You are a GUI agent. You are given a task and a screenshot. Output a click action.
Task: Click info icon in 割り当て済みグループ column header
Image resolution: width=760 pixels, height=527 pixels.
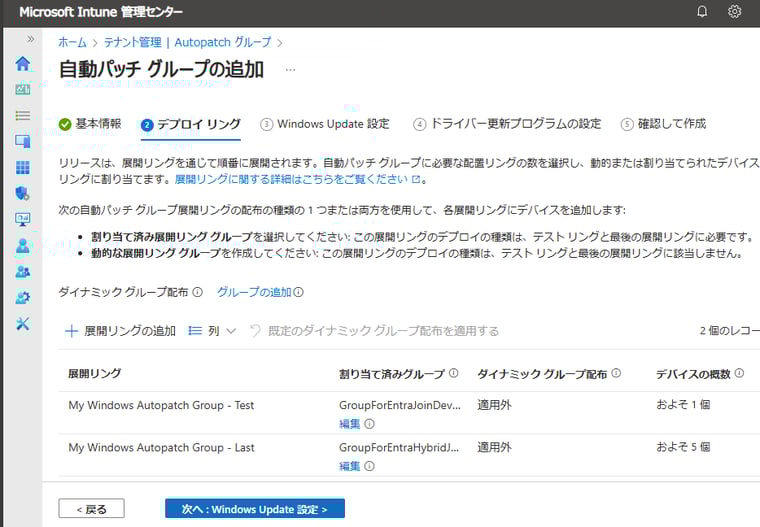click(454, 373)
